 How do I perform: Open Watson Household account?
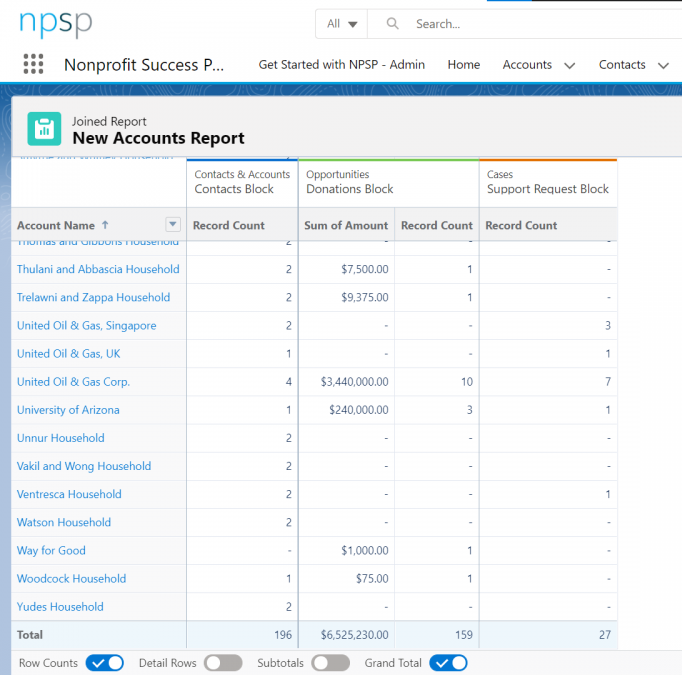click(x=64, y=522)
